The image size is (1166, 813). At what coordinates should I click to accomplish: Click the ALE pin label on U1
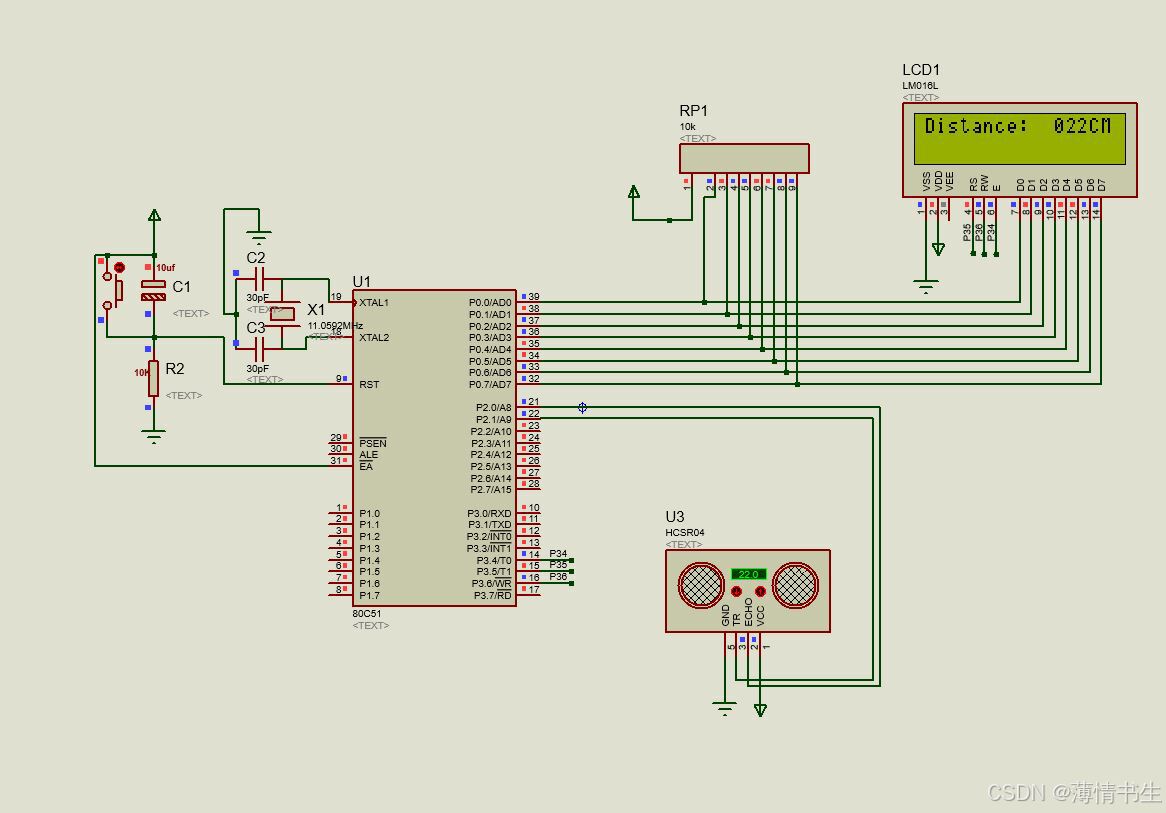click(x=369, y=455)
